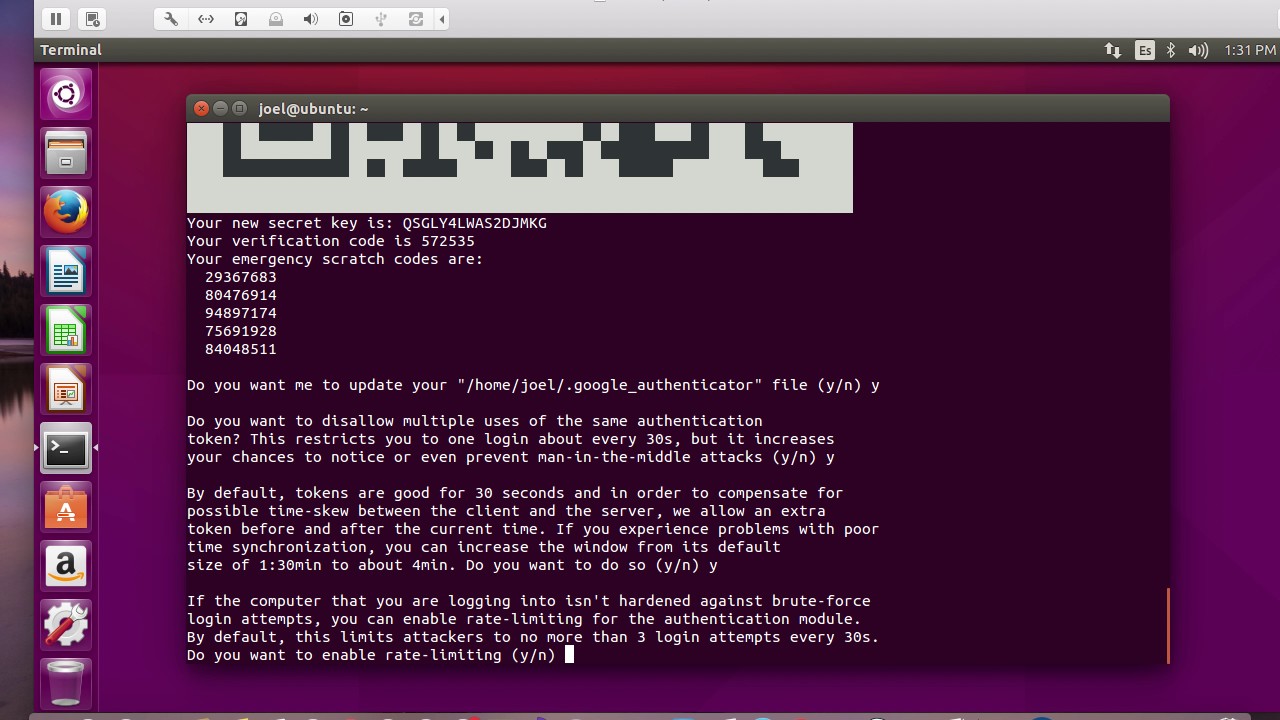
Task: Close the joel@ubuntu terminal window
Action: [201, 108]
